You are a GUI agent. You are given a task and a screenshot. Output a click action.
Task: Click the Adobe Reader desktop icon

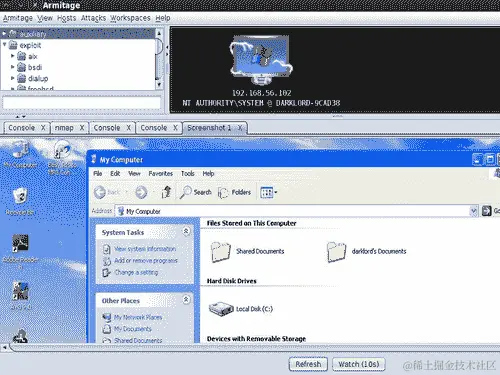click(x=21, y=252)
